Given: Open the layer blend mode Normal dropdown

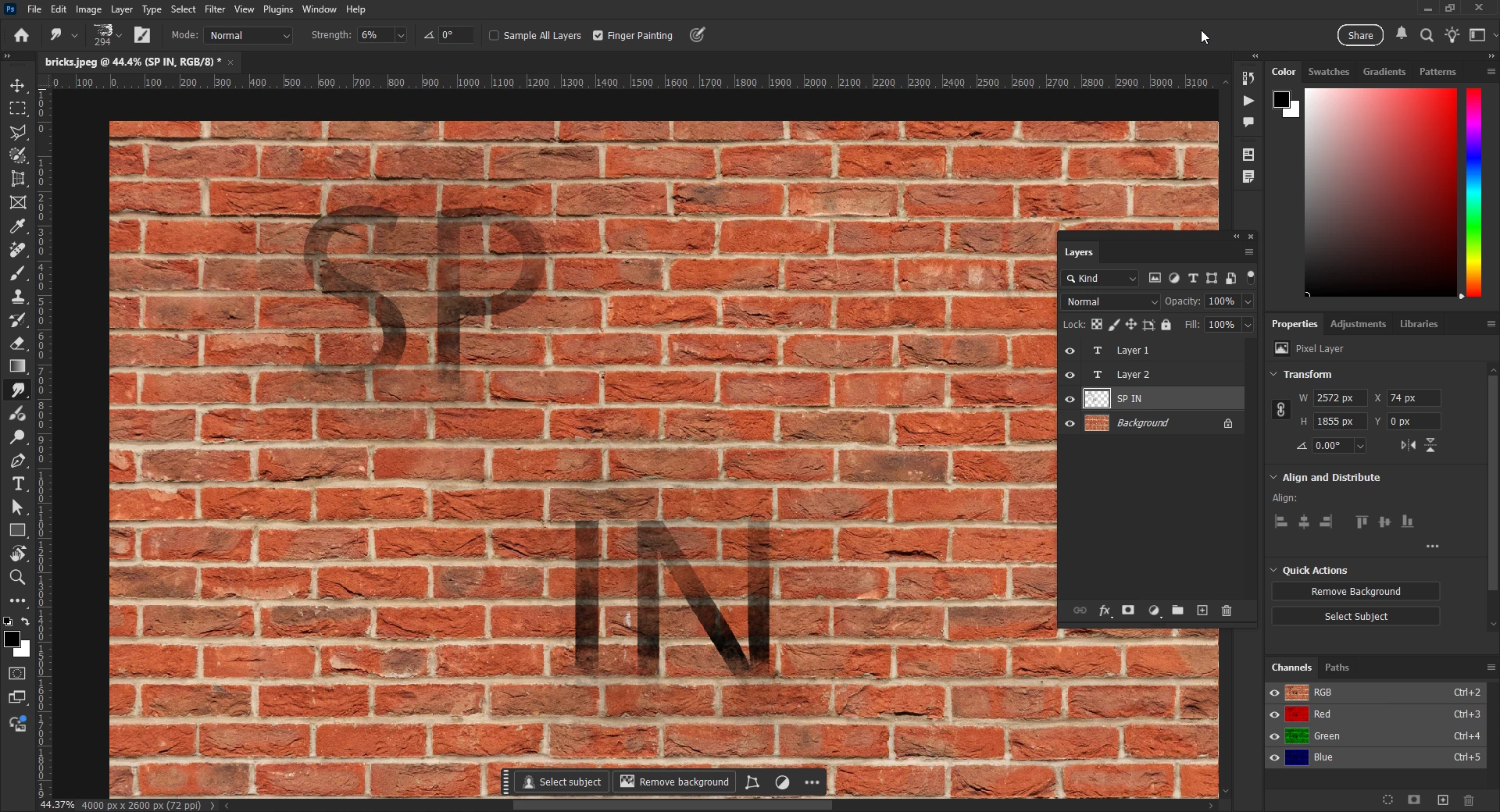Looking at the screenshot, I should 1111,301.
